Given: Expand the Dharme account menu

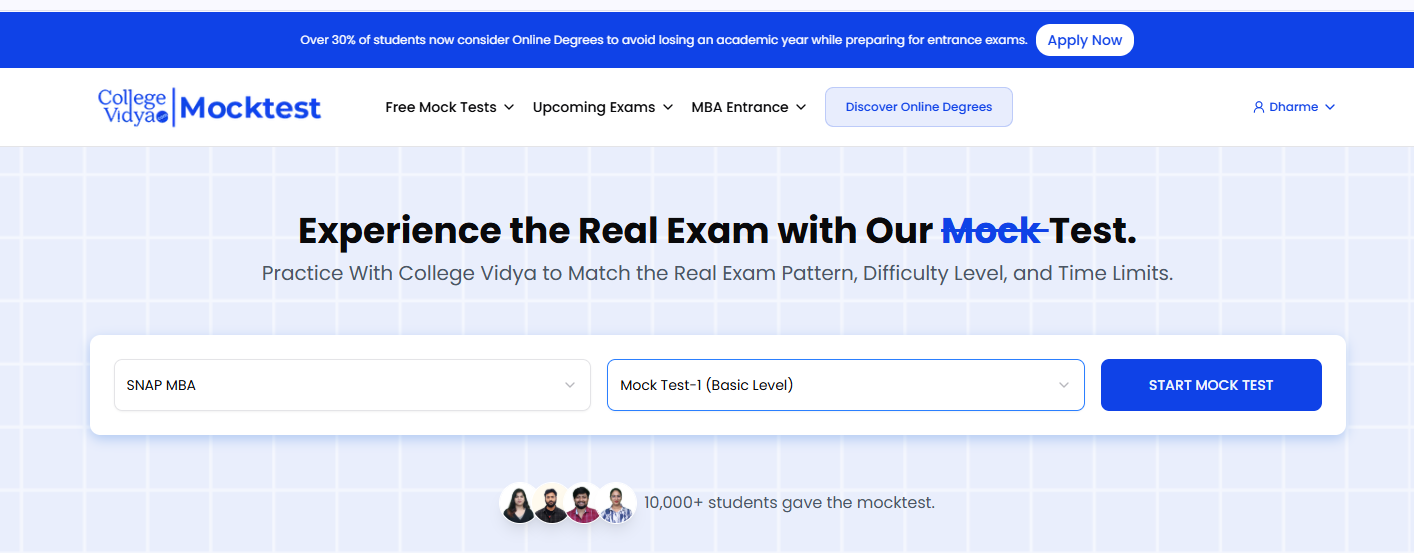Looking at the screenshot, I should coord(1294,107).
